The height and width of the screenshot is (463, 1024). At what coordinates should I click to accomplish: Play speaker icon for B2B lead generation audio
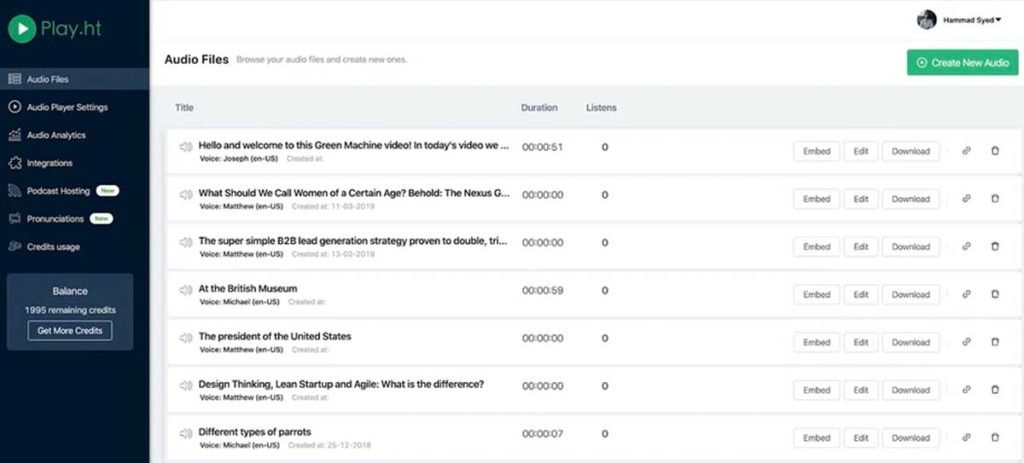[185, 242]
